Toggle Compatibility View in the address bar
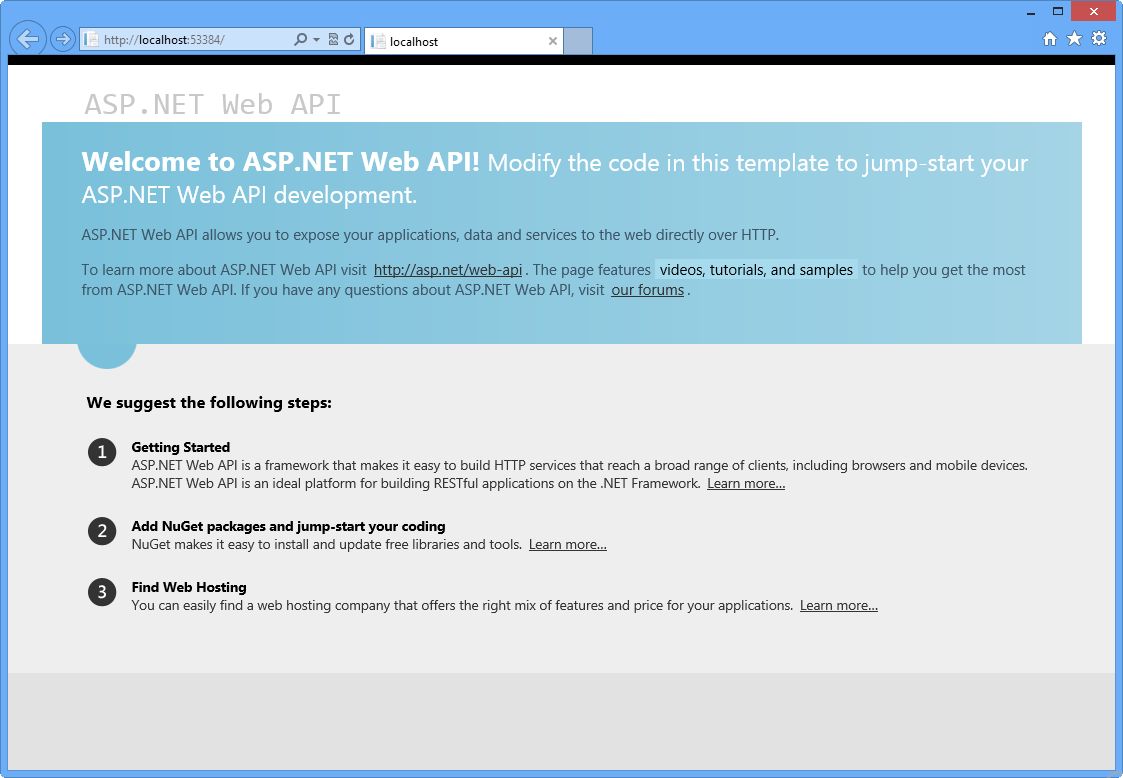The image size is (1123, 778). pyautogui.click(x=331, y=38)
